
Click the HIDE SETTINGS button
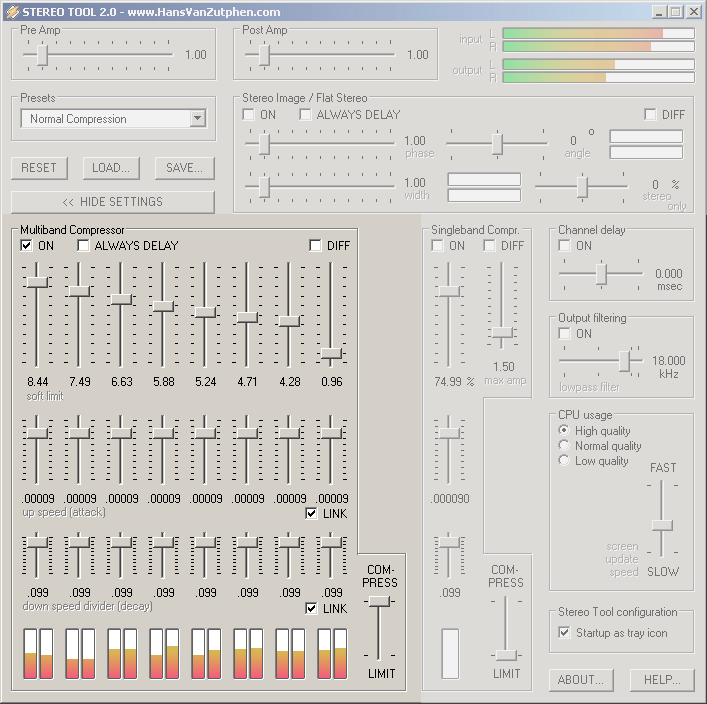point(113,202)
